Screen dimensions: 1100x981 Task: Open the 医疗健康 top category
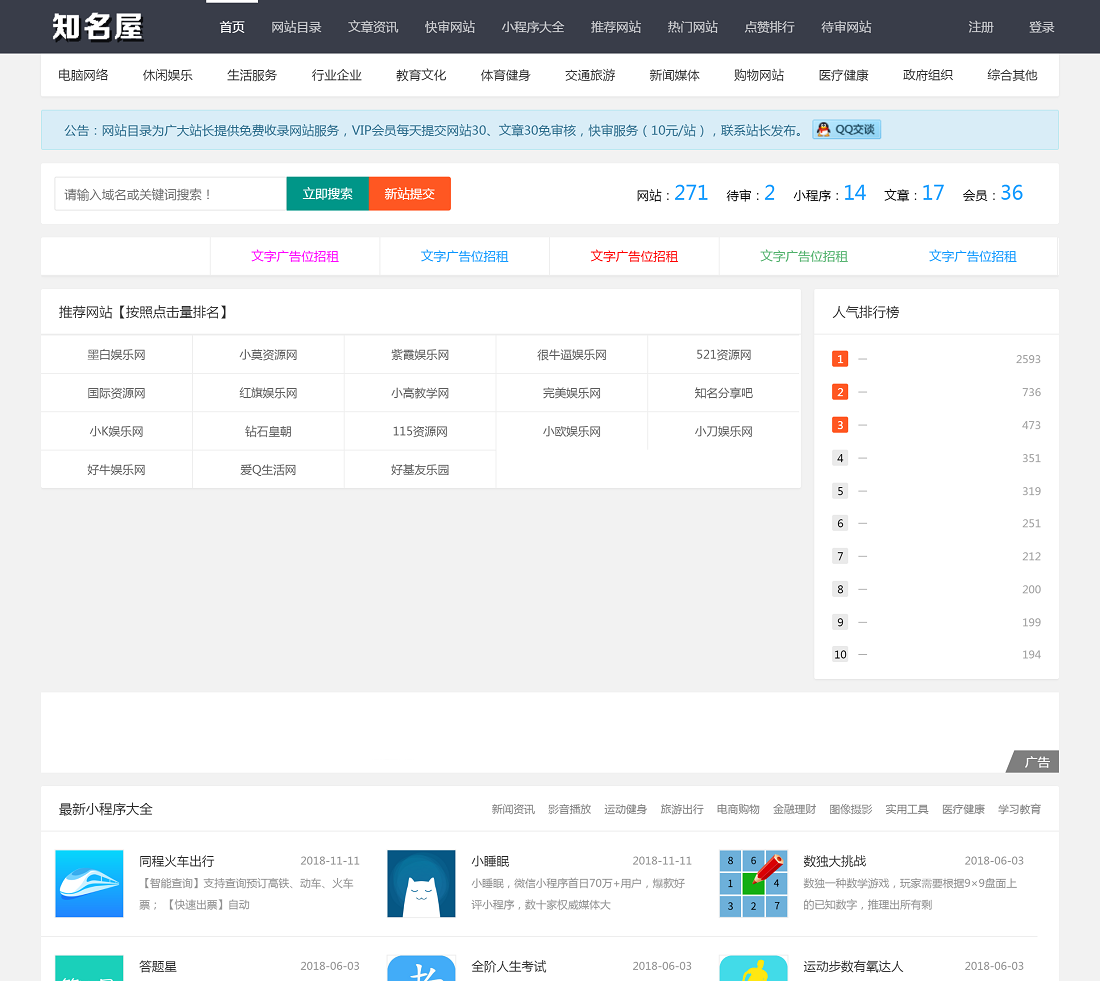tap(843, 75)
